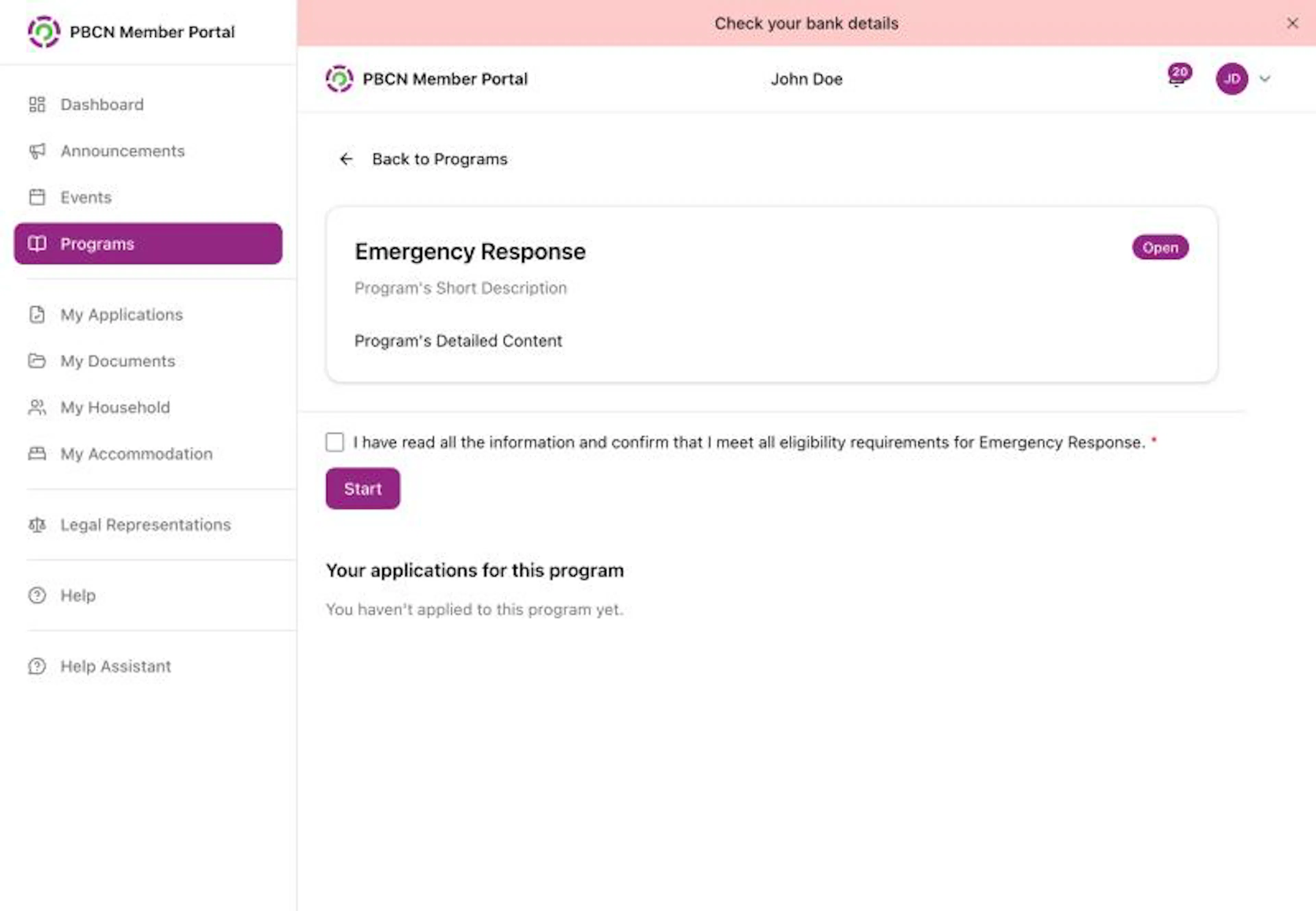Click the Check your bank details message
1316x911 pixels.
point(806,23)
